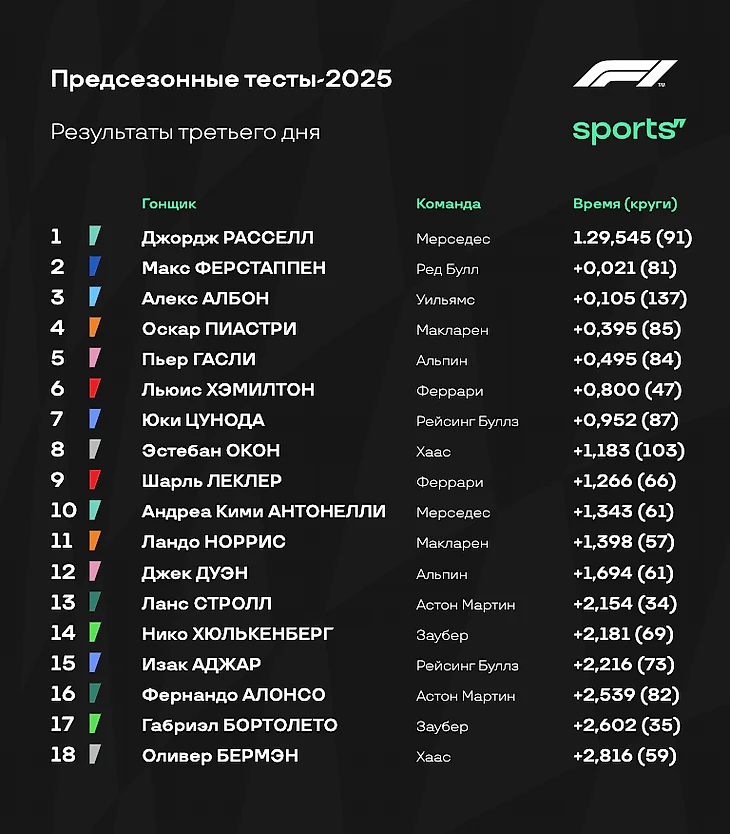
Task: Click driver name Андреа Кими АНТОНЕЛЛИ
Action: click(263, 511)
